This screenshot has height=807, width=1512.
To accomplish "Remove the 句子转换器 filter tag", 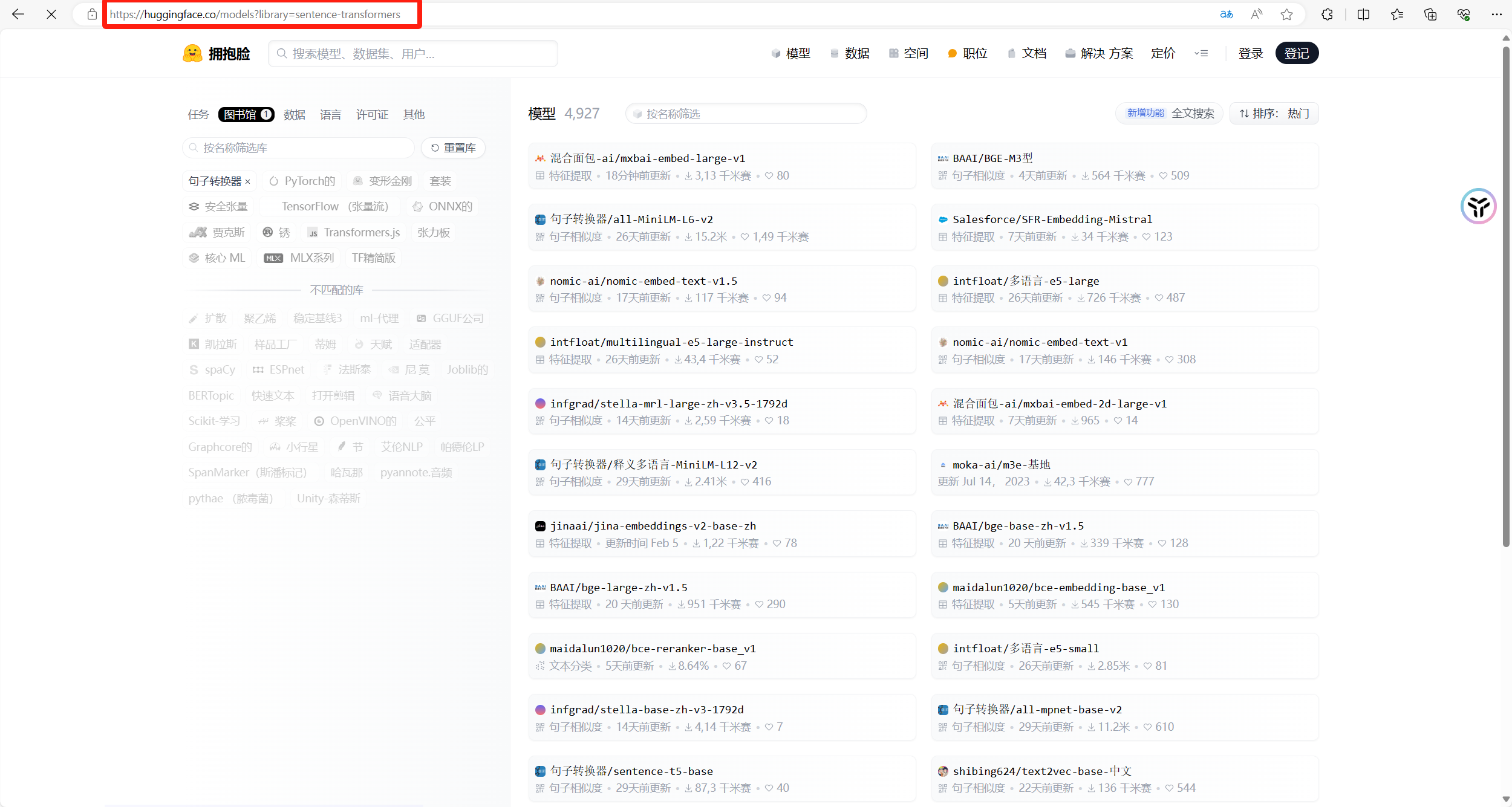I will pyautogui.click(x=247, y=181).
